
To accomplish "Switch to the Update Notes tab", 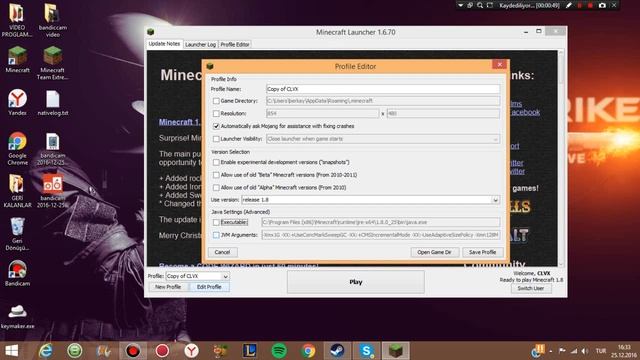I will coord(164,44).
